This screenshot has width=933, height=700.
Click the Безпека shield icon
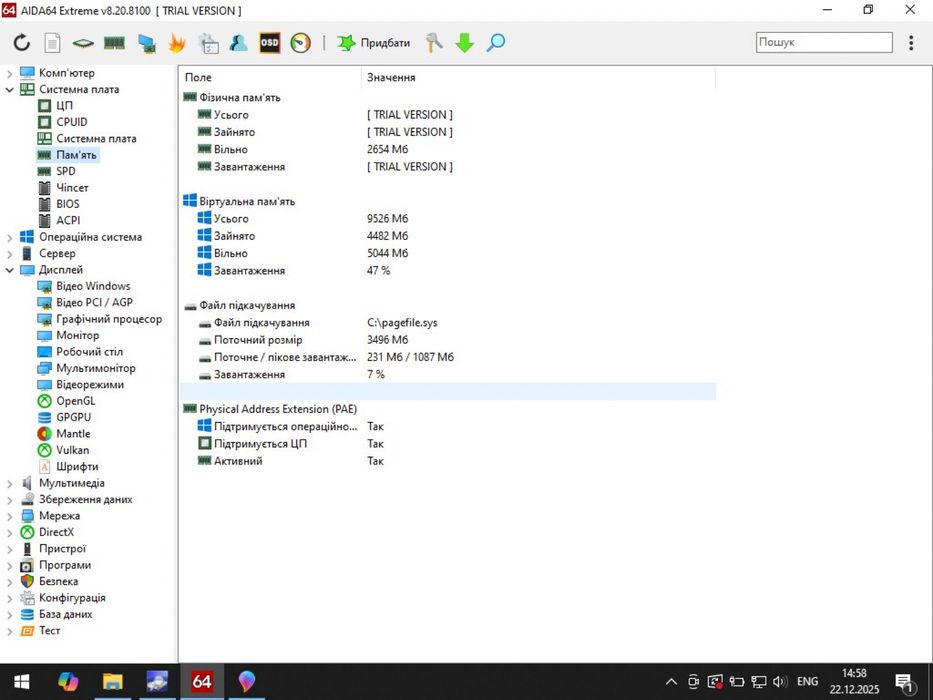tap(27, 582)
